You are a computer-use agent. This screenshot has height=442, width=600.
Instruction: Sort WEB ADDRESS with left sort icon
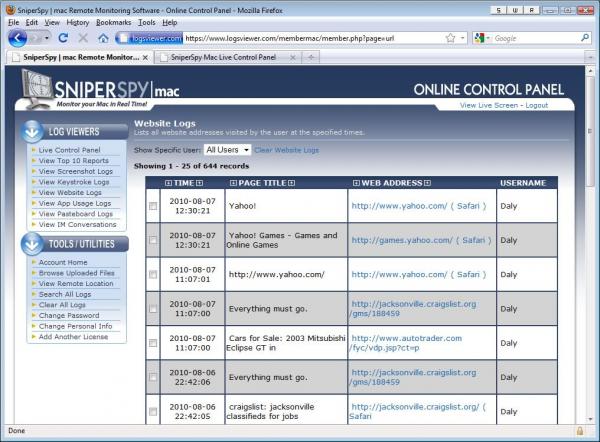coord(356,183)
